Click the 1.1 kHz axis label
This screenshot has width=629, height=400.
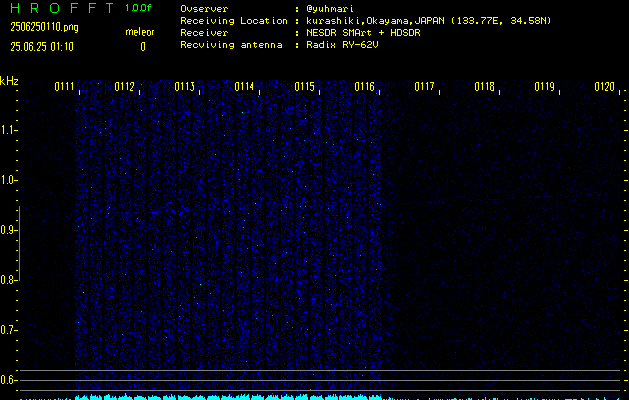pos(7,130)
